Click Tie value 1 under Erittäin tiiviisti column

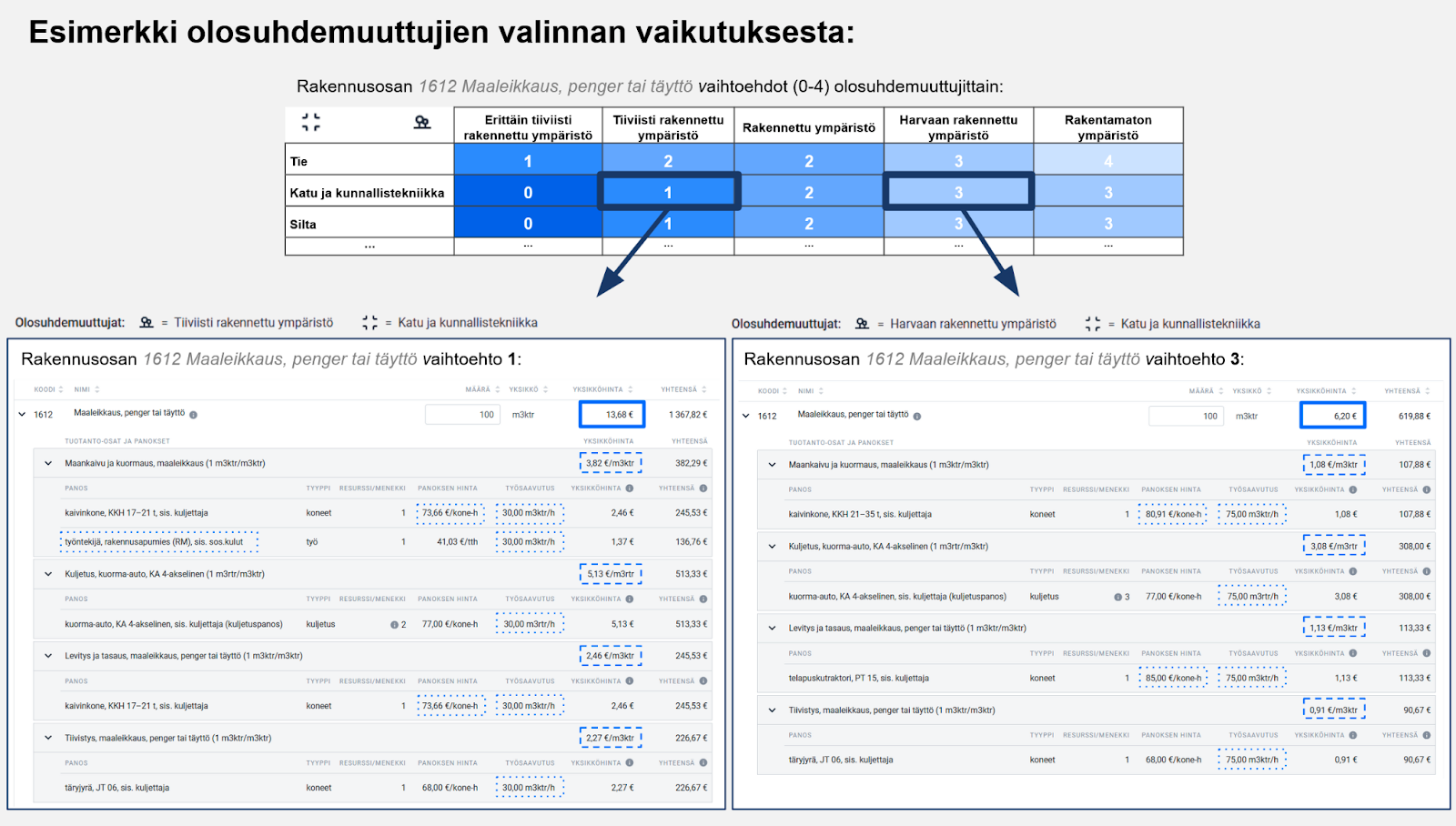(x=528, y=160)
